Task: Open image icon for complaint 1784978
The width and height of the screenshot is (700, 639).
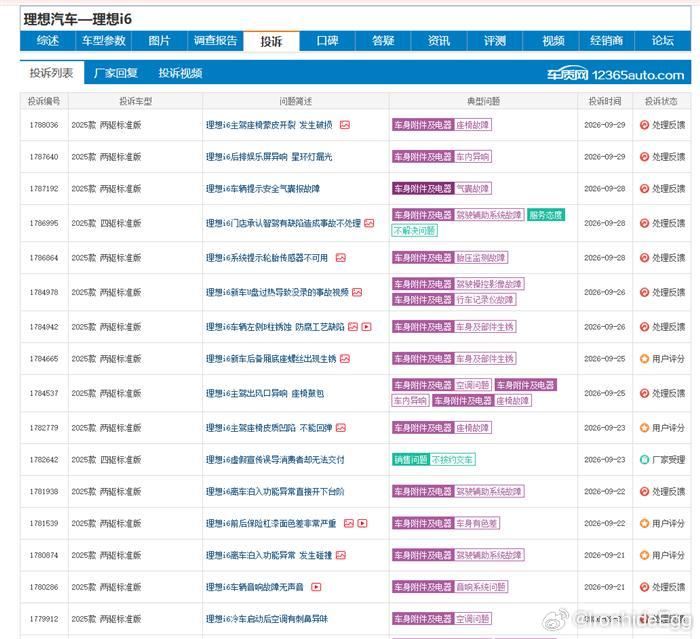Action: click(357, 292)
